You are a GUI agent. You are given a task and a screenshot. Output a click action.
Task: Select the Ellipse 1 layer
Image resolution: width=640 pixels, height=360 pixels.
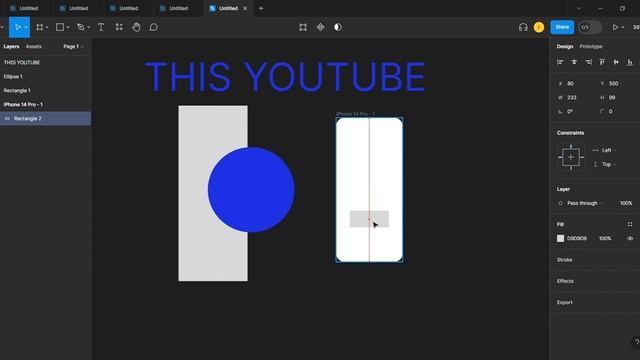point(46,77)
